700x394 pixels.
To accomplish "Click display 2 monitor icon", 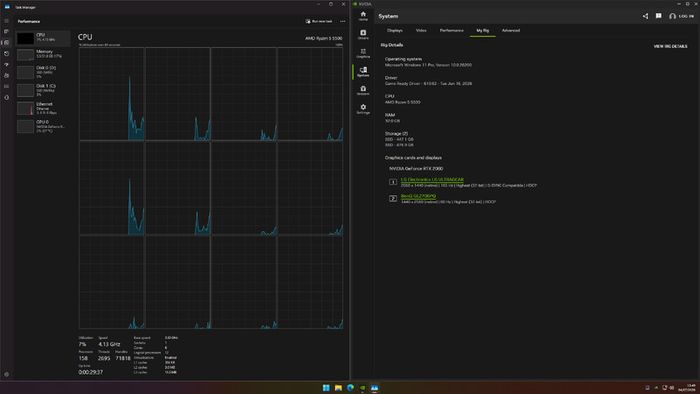I will tap(393, 198).
